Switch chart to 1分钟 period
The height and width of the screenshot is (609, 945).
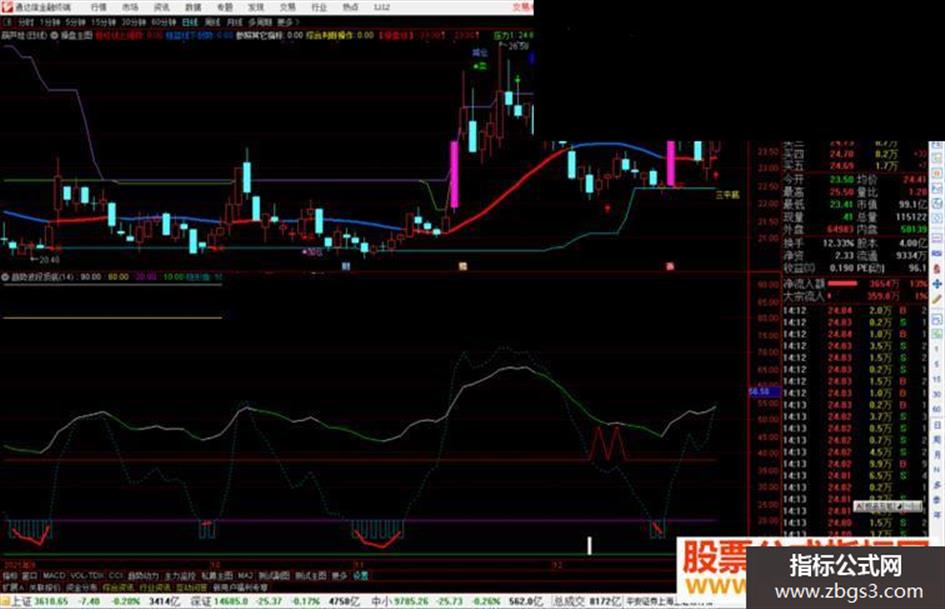click(x=50, y=22)
